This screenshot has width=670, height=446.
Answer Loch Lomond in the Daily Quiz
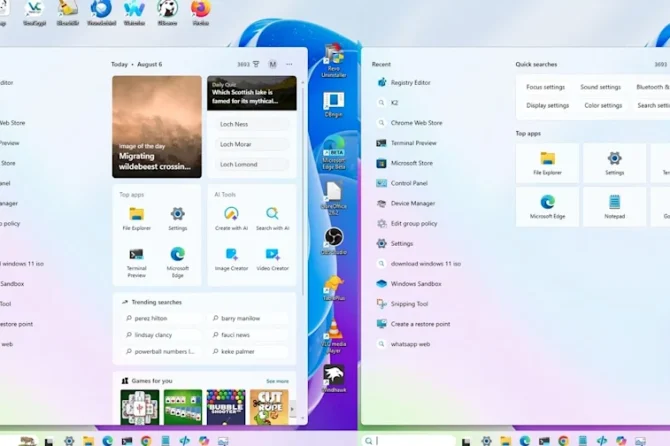[252, 164]
